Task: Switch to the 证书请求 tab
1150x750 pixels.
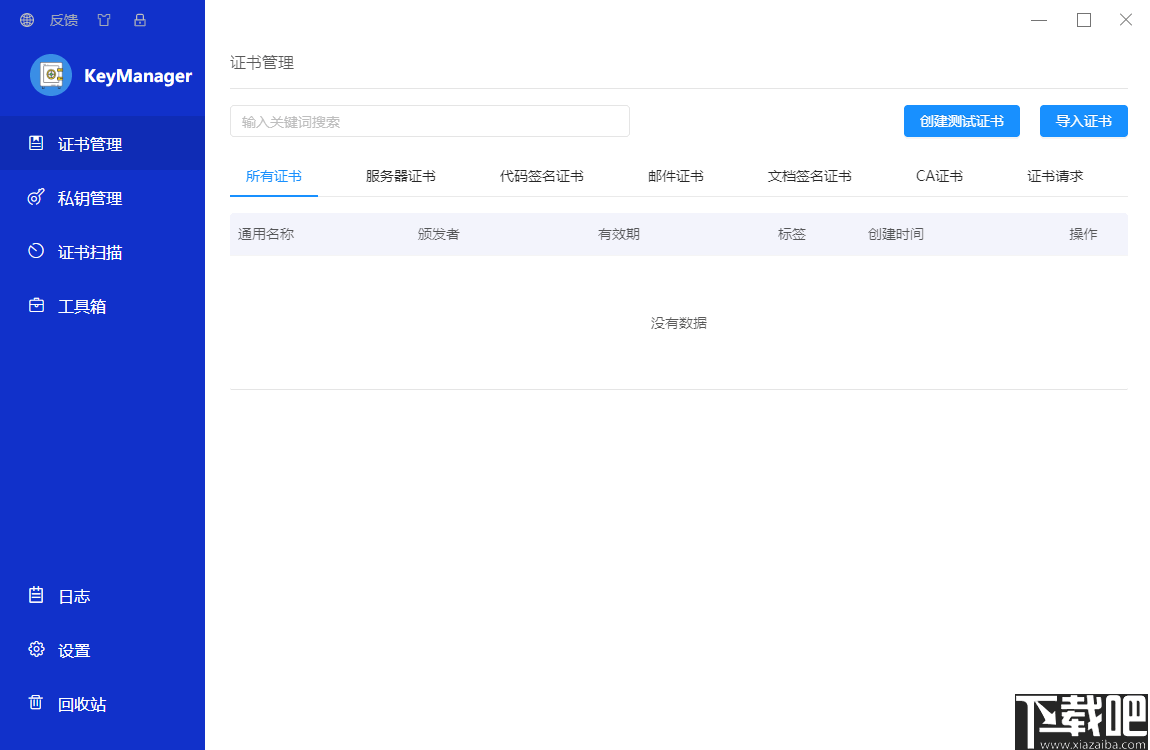Action: coord(1055,175)
